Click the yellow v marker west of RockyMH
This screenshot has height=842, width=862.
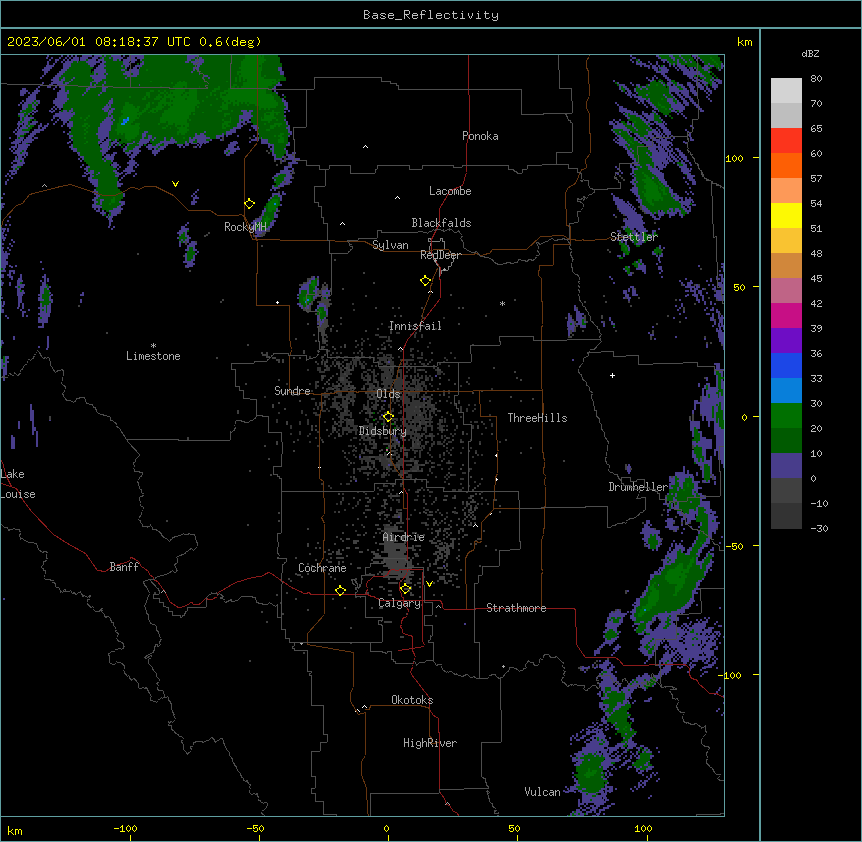175,184
